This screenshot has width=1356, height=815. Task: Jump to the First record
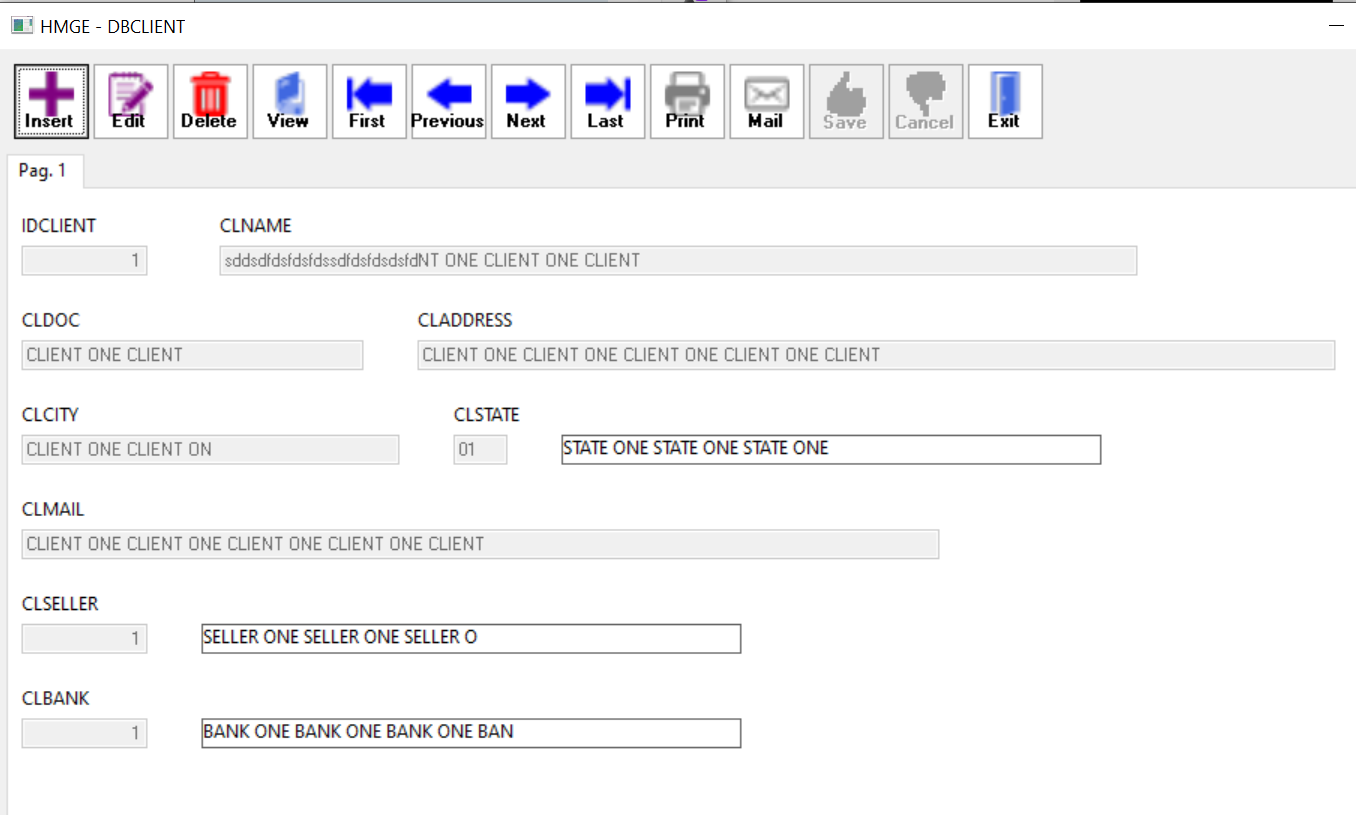(369, 102)
